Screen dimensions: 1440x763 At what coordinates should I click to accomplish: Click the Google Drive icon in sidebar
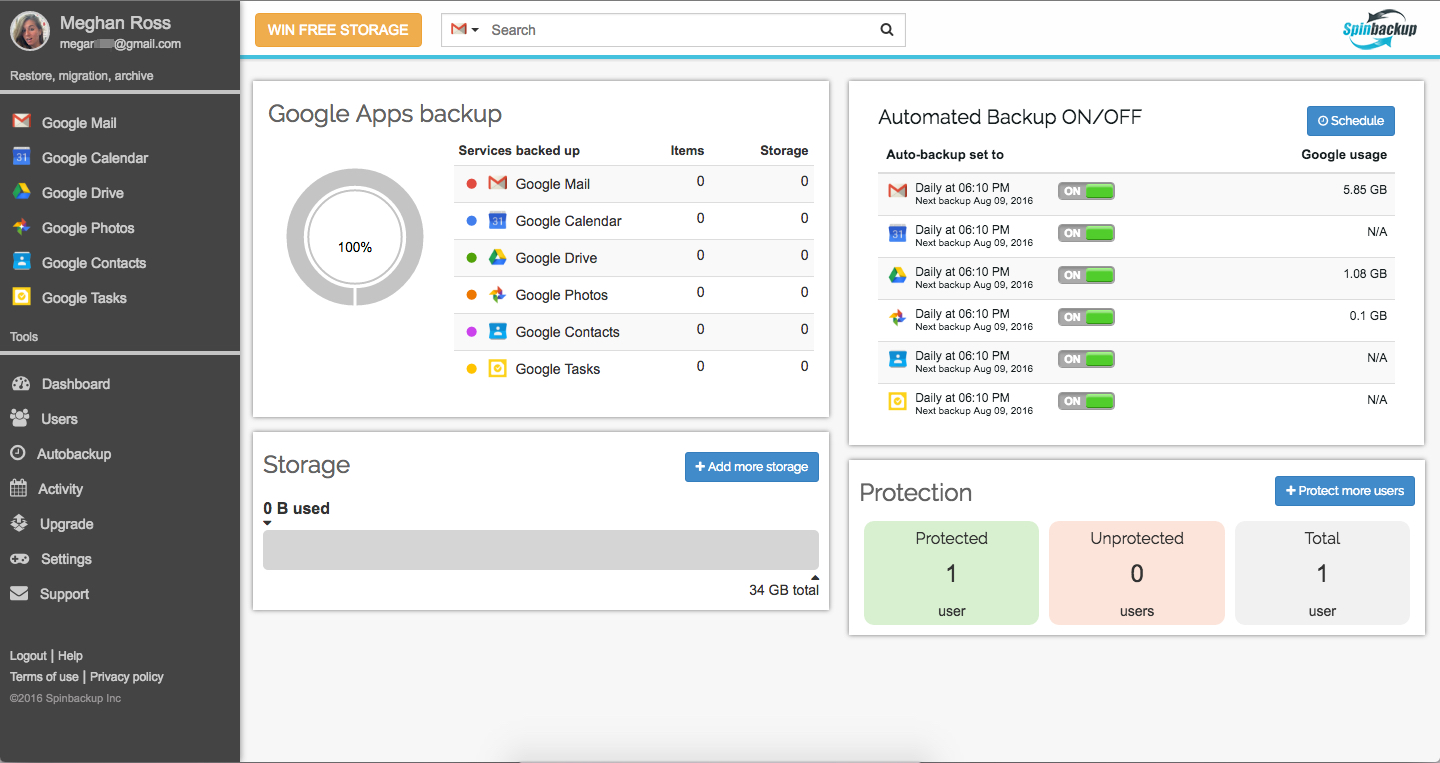pos(21,192)
